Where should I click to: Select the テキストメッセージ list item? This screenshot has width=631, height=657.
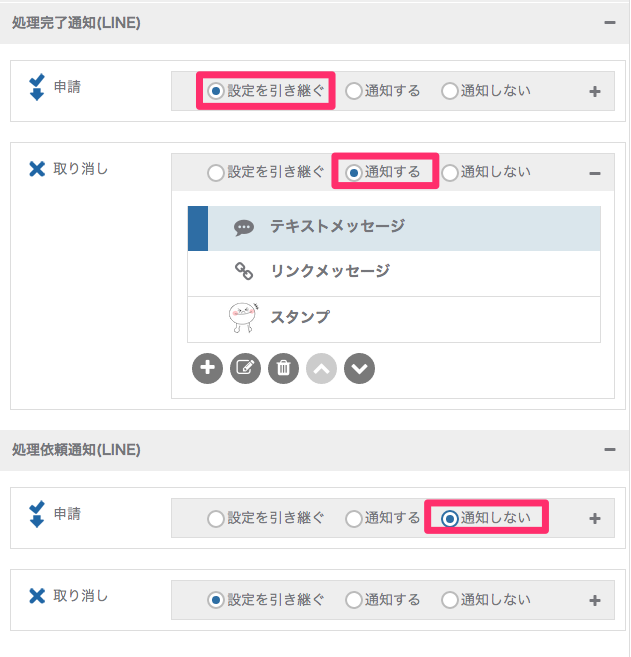click(x=394, y=228)
